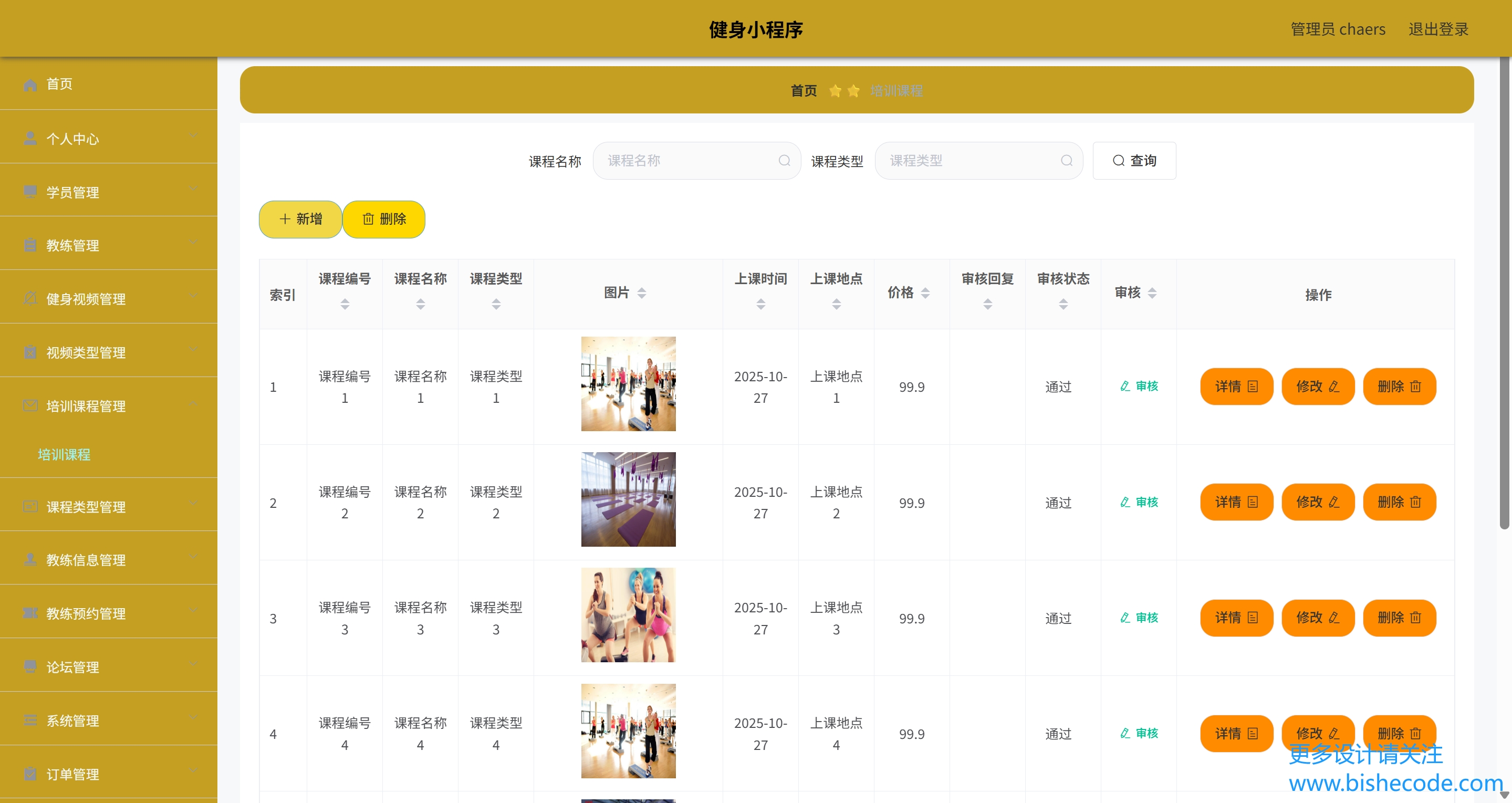1512x803 pixels.
Task: Click 健身视频管理 sidebar icon
Action: [x=30, y=299]
